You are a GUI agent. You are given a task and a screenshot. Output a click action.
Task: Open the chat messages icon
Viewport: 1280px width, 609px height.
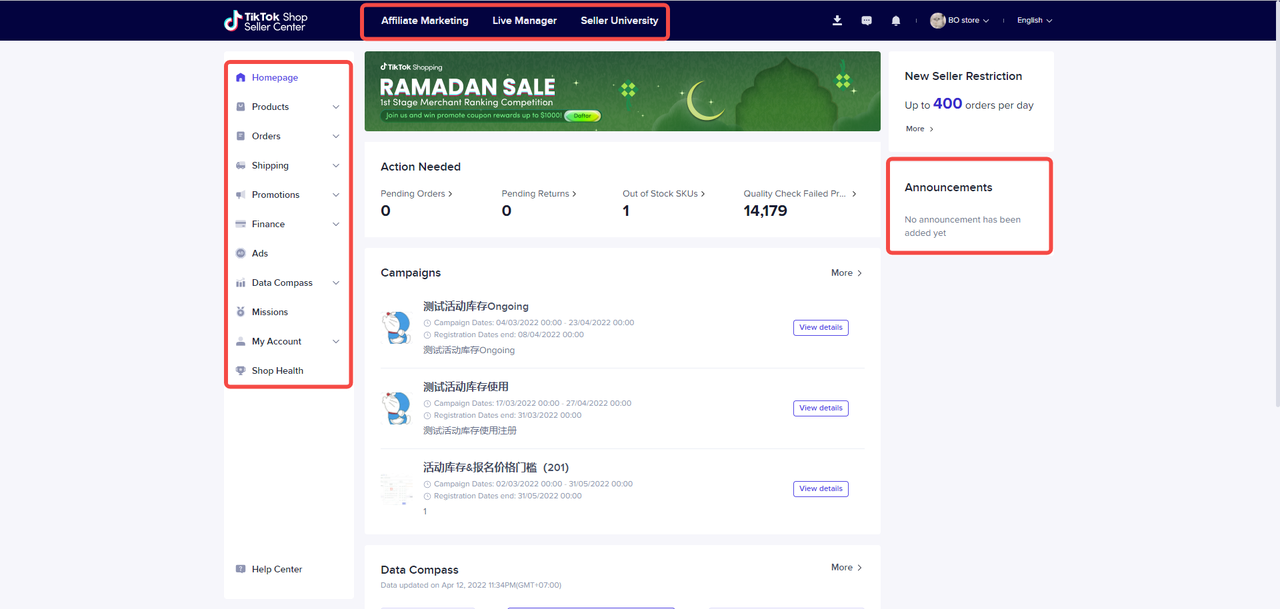[866, 20]
